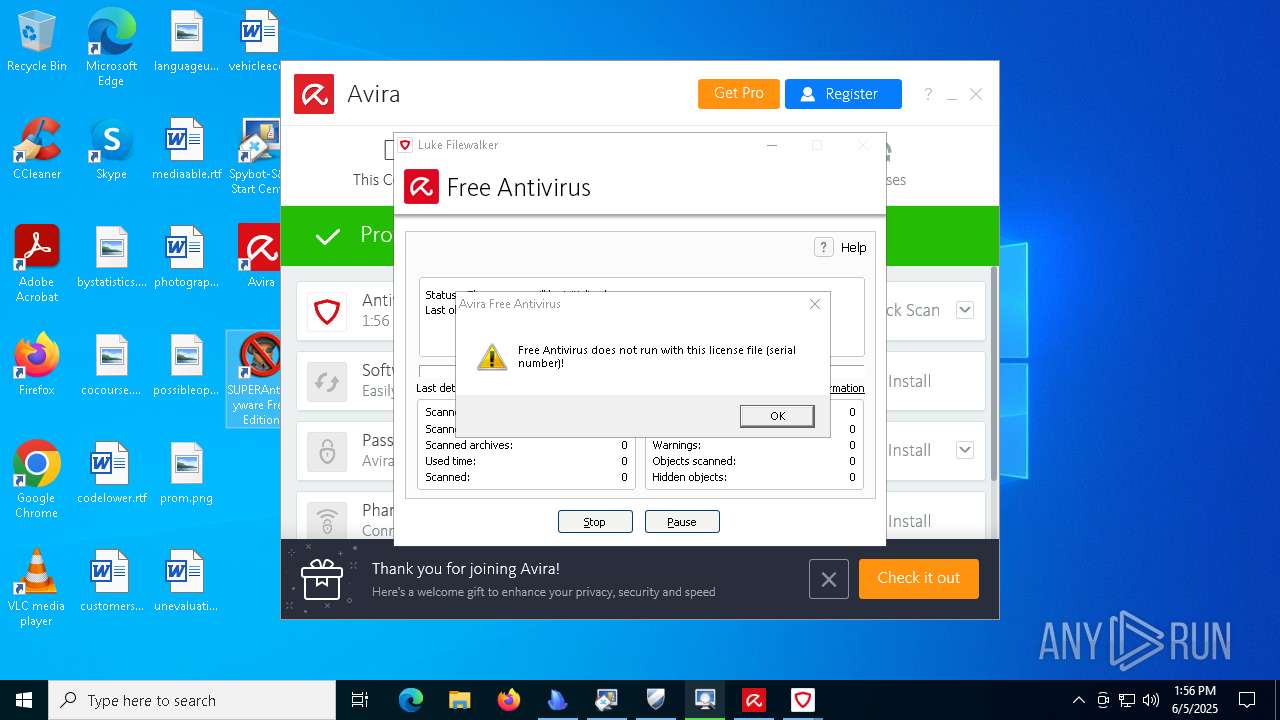1280x720 pixels.
Task: Pause the Luke Filewalker scan
Action: [682, 522]
